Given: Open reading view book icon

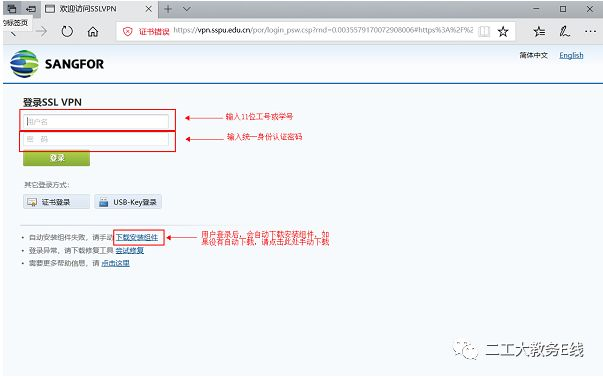Looking at the screenshot, I should point(484,32).
